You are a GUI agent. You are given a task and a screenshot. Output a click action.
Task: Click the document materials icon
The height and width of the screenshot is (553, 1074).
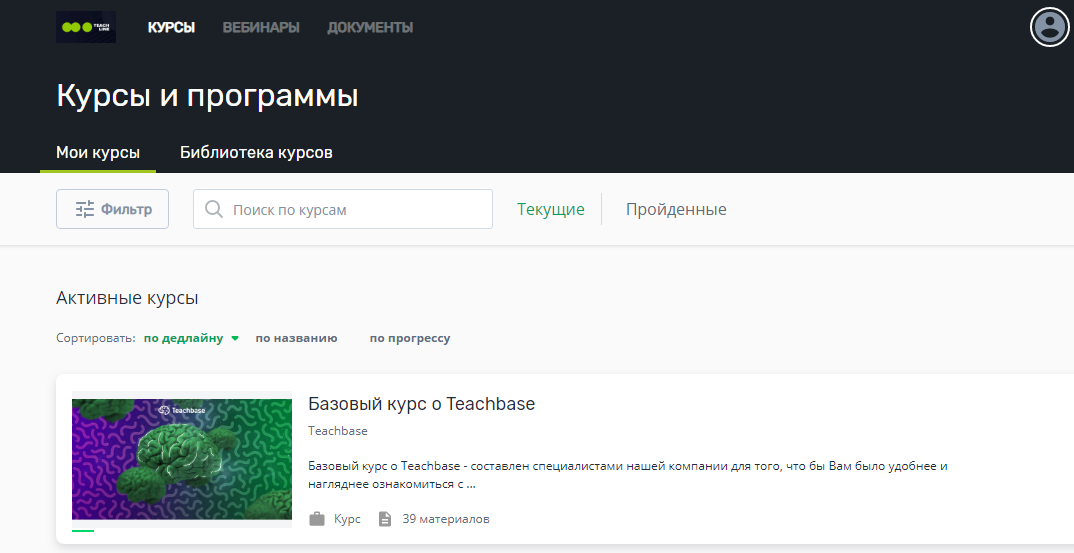385,519
